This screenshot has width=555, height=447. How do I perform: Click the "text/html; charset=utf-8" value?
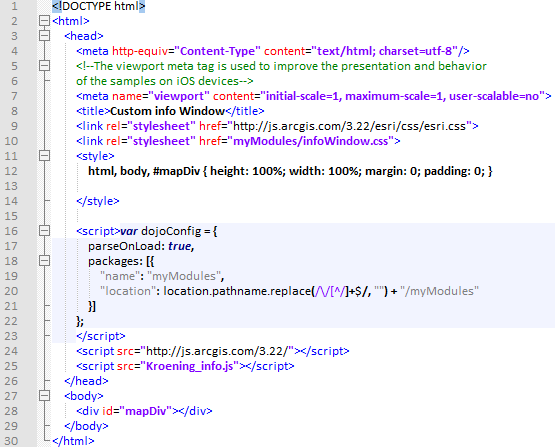tap(384, 51)
